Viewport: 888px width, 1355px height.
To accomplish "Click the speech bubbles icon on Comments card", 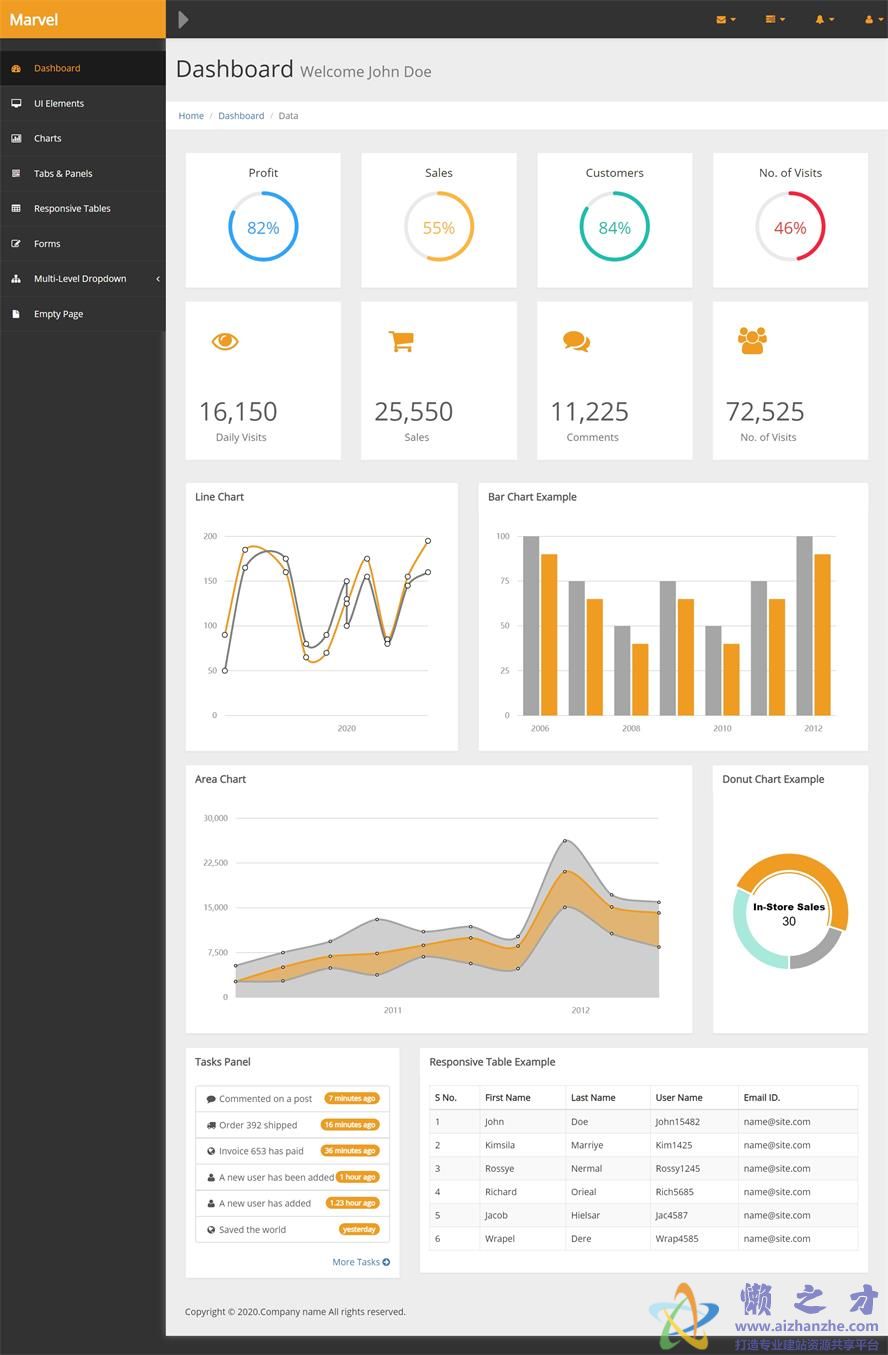I will pyautogui.click(x=576, y=341).
